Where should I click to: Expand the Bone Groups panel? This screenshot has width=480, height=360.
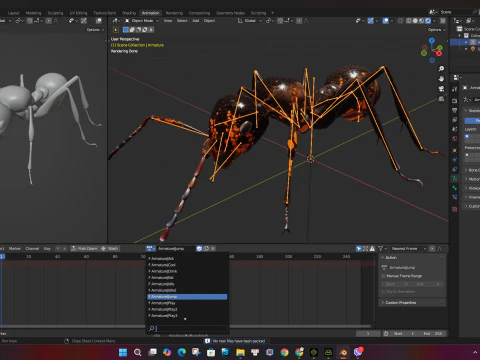[x=472, y=170]
